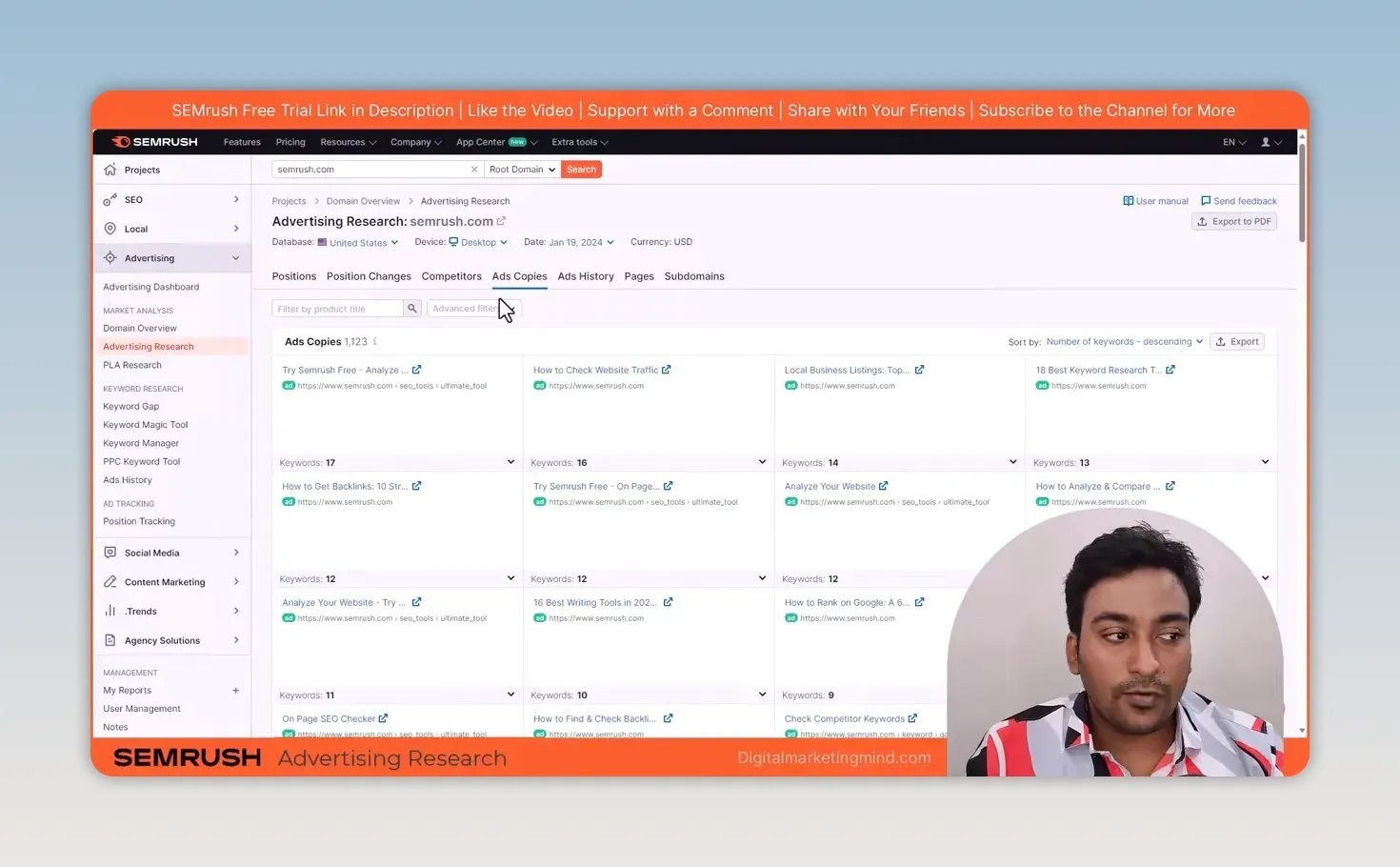Open external link for Local Business Listings ad

919,370
